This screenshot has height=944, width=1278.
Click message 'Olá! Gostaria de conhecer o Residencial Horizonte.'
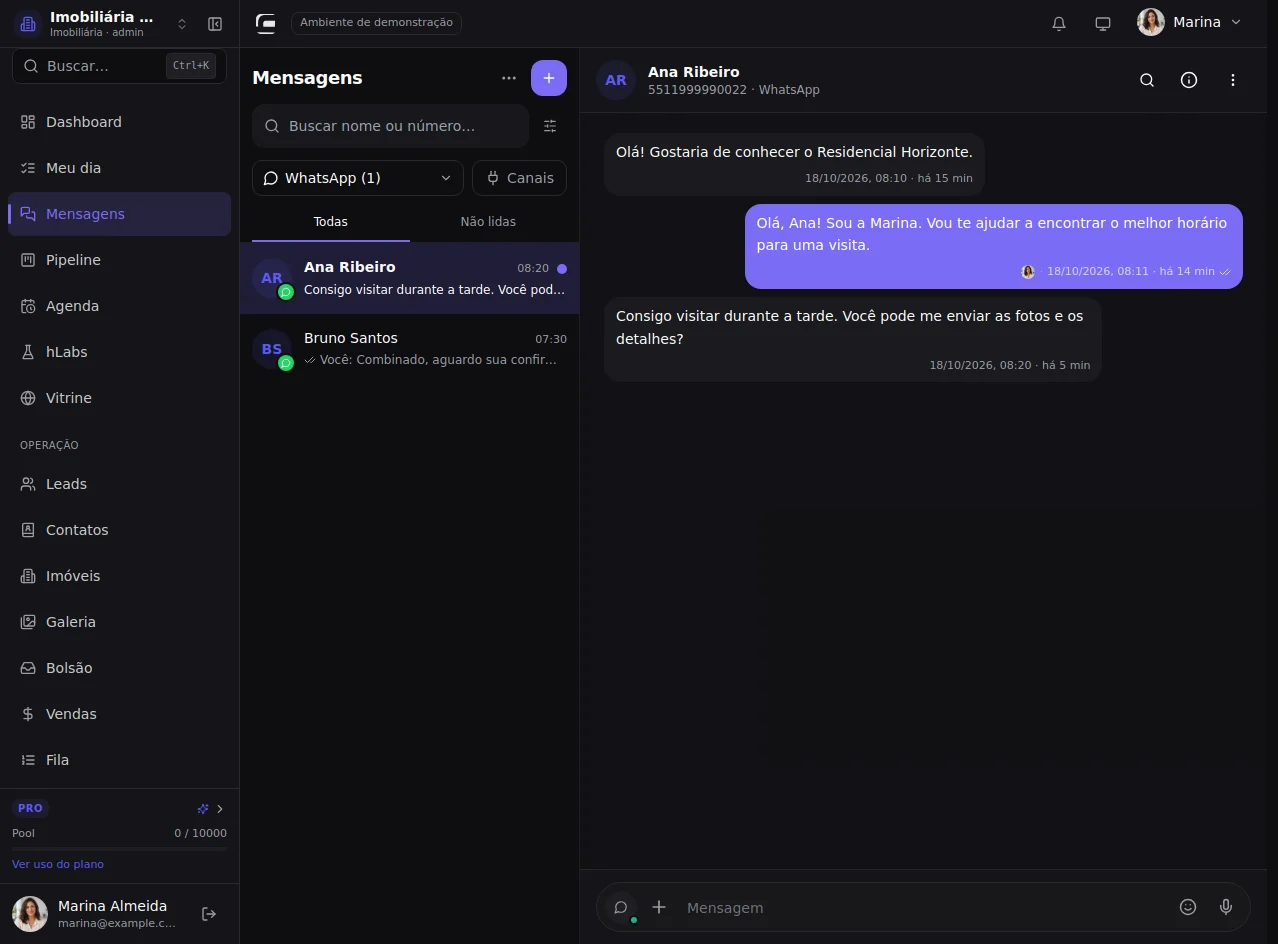pyautogui.click(x=794, y=164)
